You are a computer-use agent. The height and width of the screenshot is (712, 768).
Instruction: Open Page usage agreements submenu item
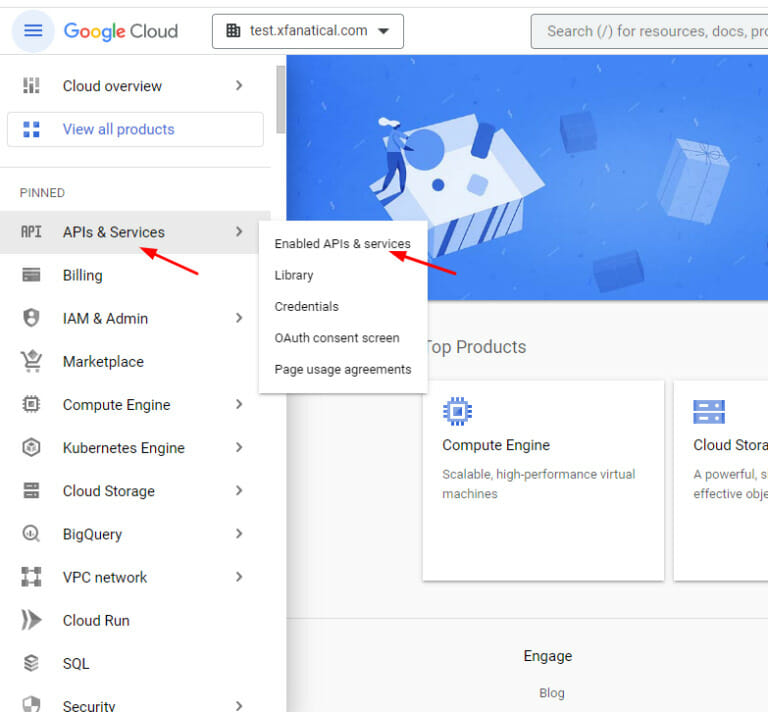pyautogui.click(x=342, y=369)
